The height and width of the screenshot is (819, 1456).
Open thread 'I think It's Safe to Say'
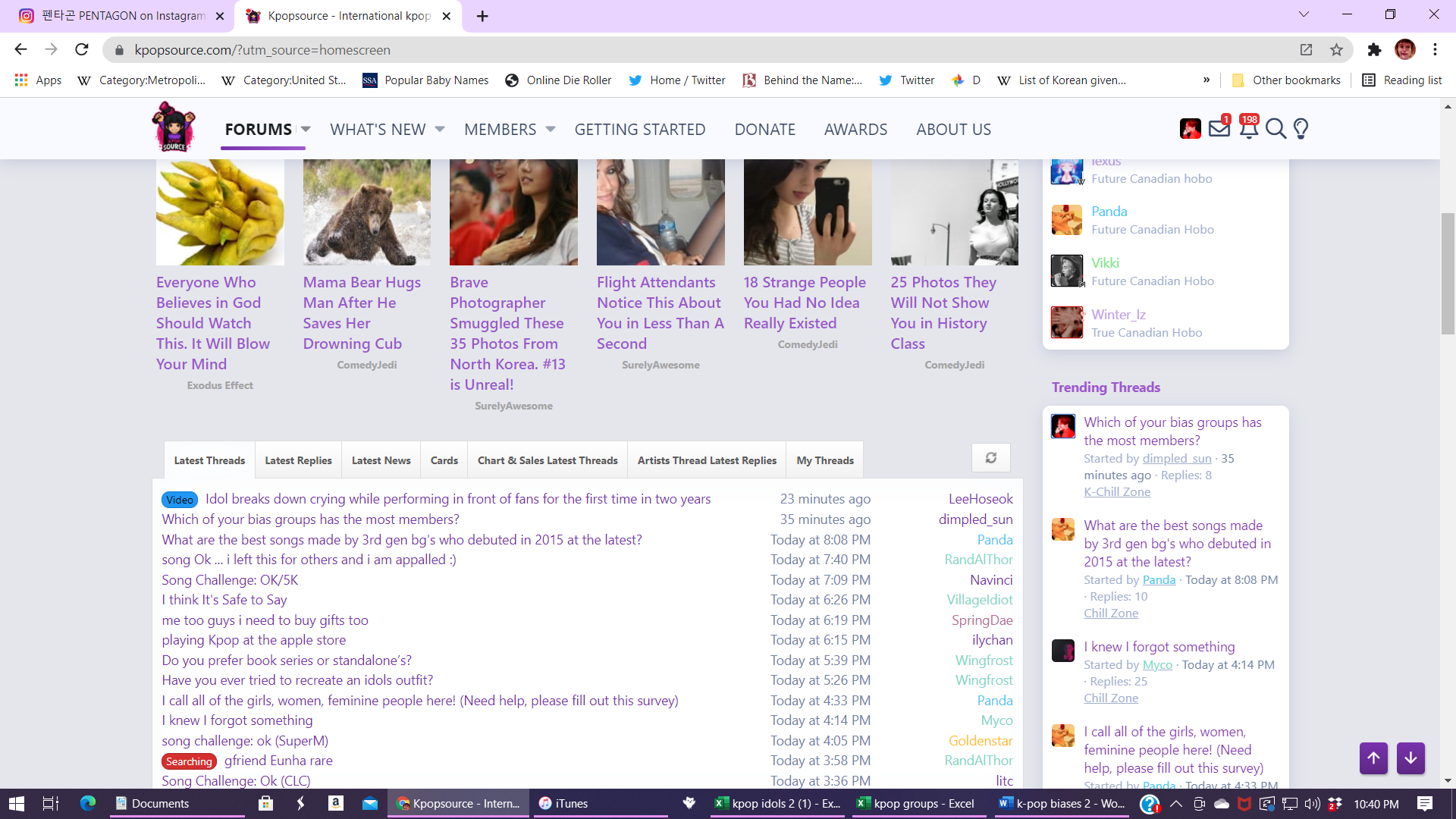pos(224,600)
